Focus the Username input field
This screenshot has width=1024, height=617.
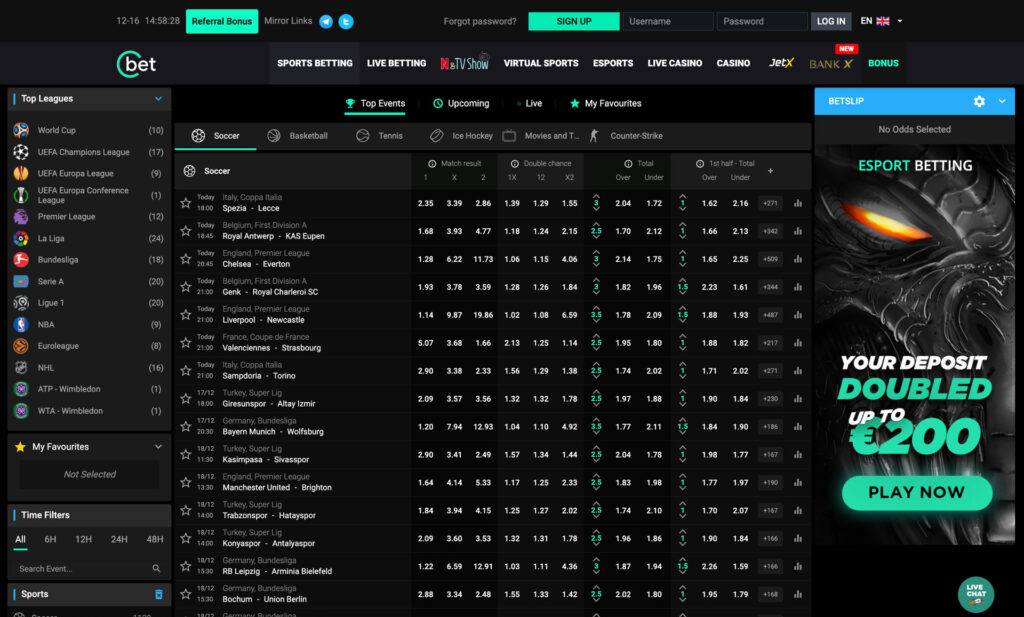(667, 22)
